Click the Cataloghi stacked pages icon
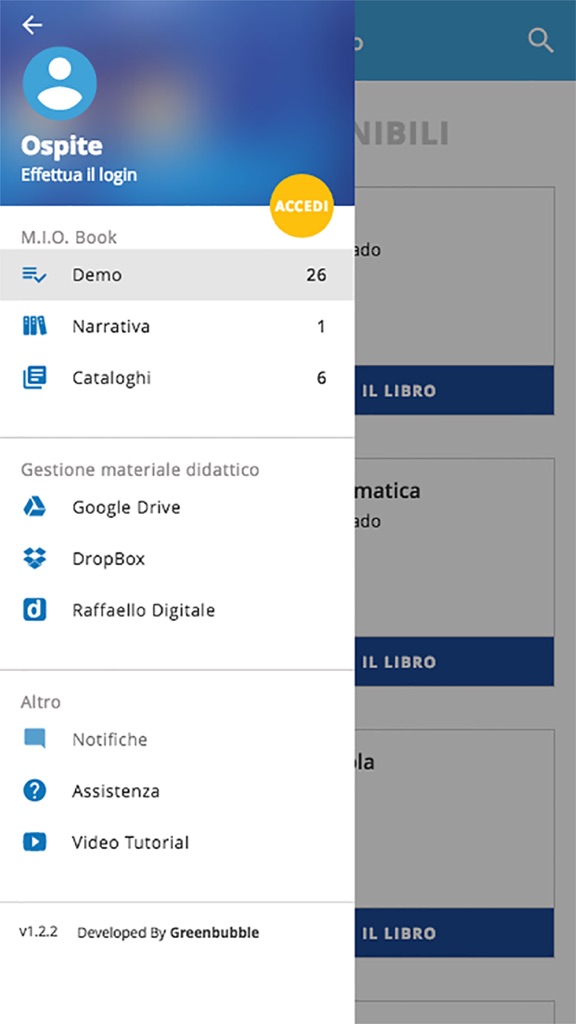Screen dimensions: 576x1024 (x=34, y=377)
